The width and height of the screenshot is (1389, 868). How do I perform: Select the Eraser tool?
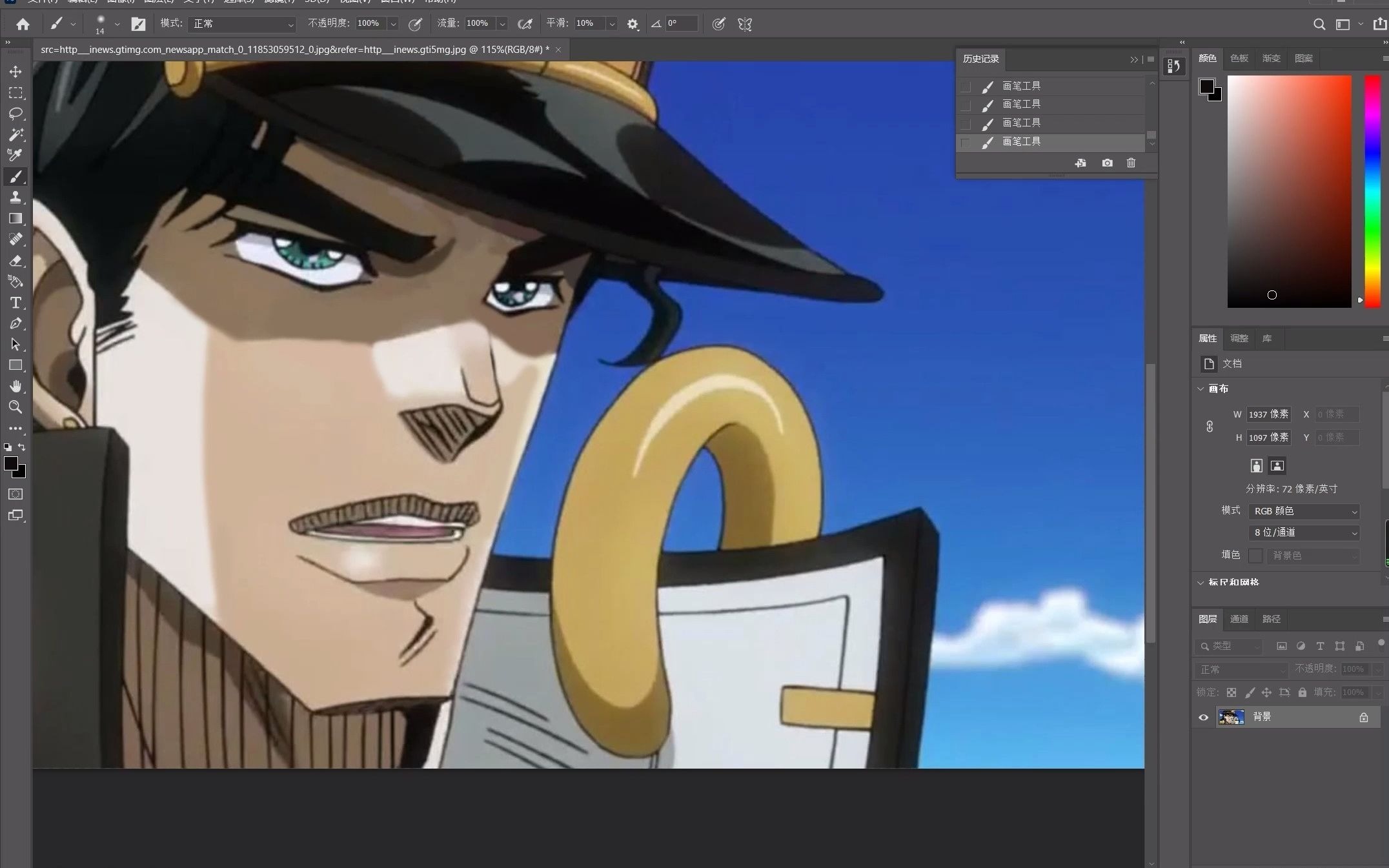15,261
